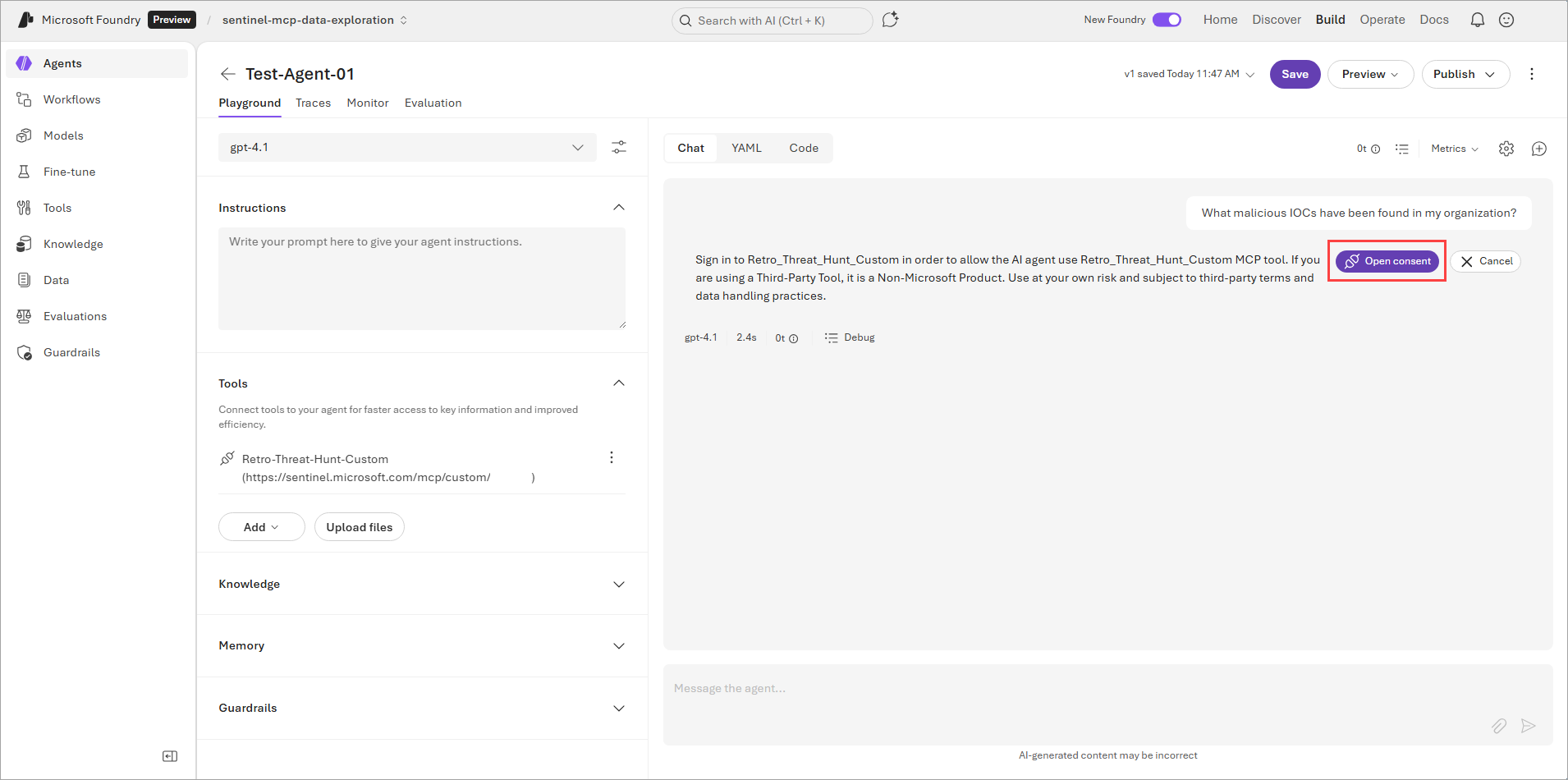Image resolution: width=1568 pixels, height=780 pixels.
Task: Collapse the Instructions section
Action: (x=619, y=208)
